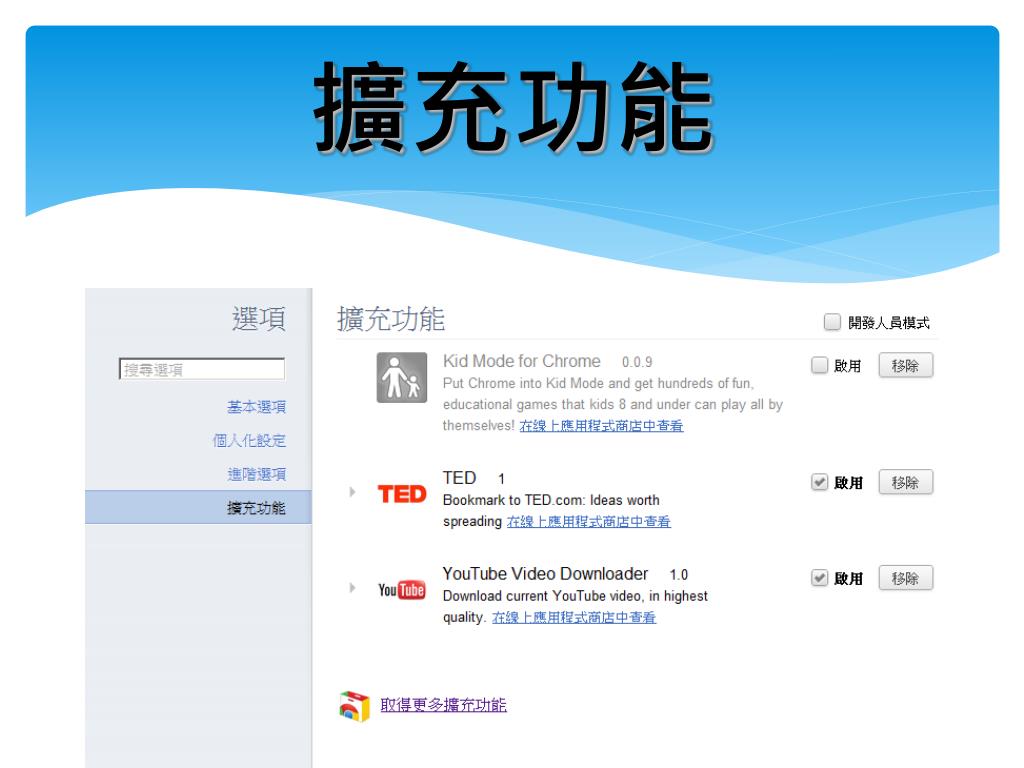Click the YouTube Video Downloader title text
Image resolution: width=1024 pixels, height=768 pixels.
coord(545,574)
